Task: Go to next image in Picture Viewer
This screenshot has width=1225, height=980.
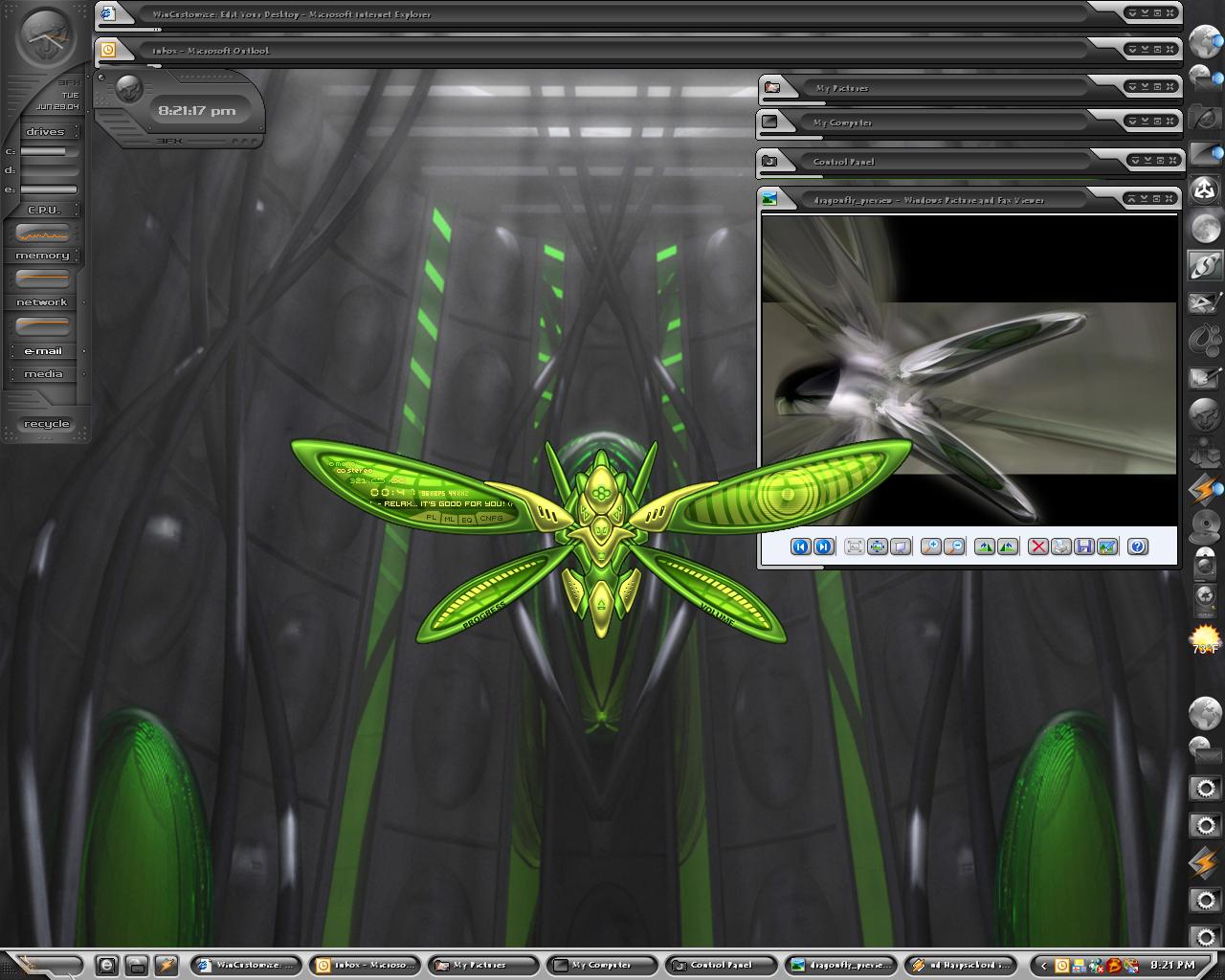Action: 823,546
